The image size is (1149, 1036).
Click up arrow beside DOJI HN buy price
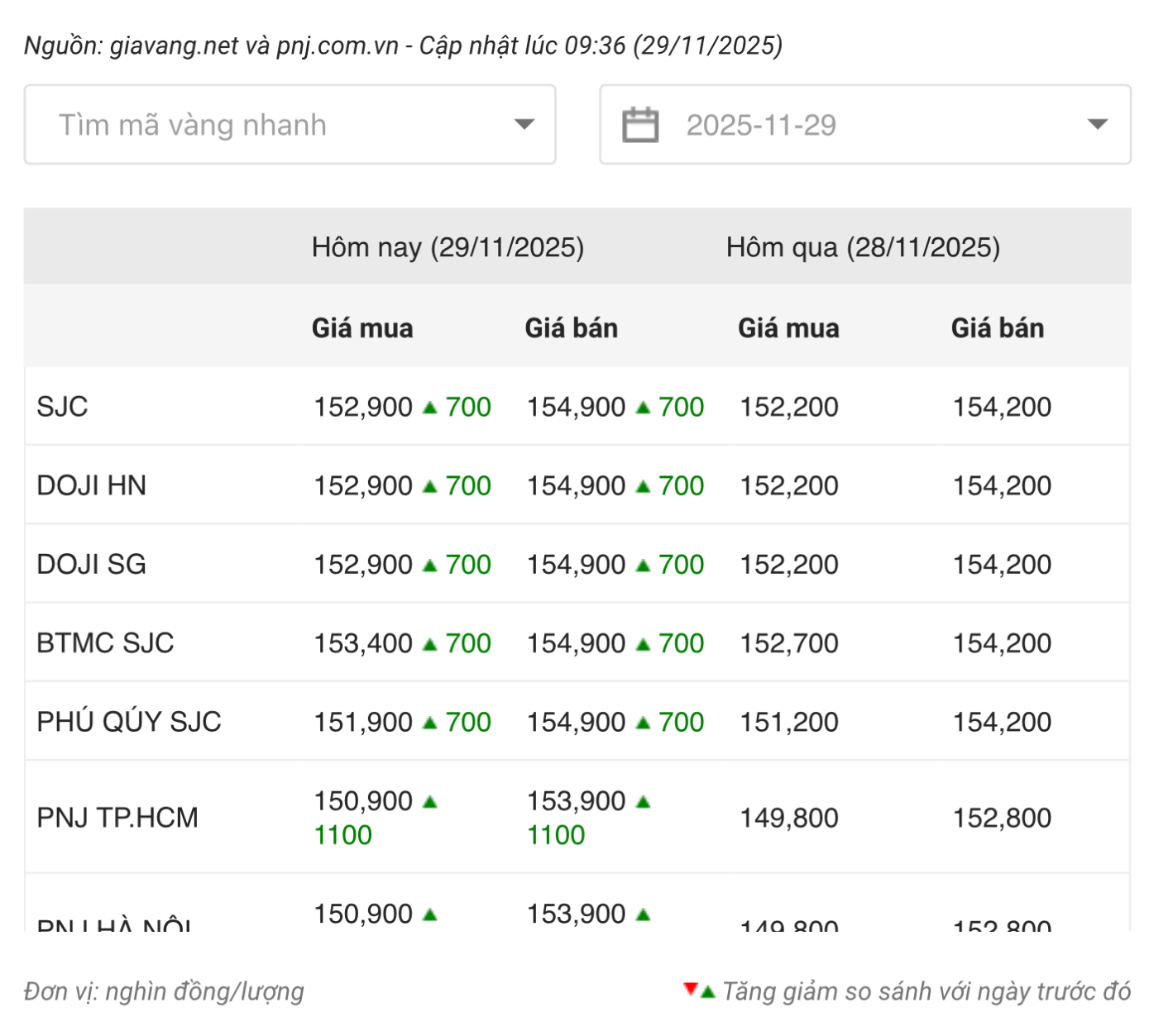(x=429, y=486)
